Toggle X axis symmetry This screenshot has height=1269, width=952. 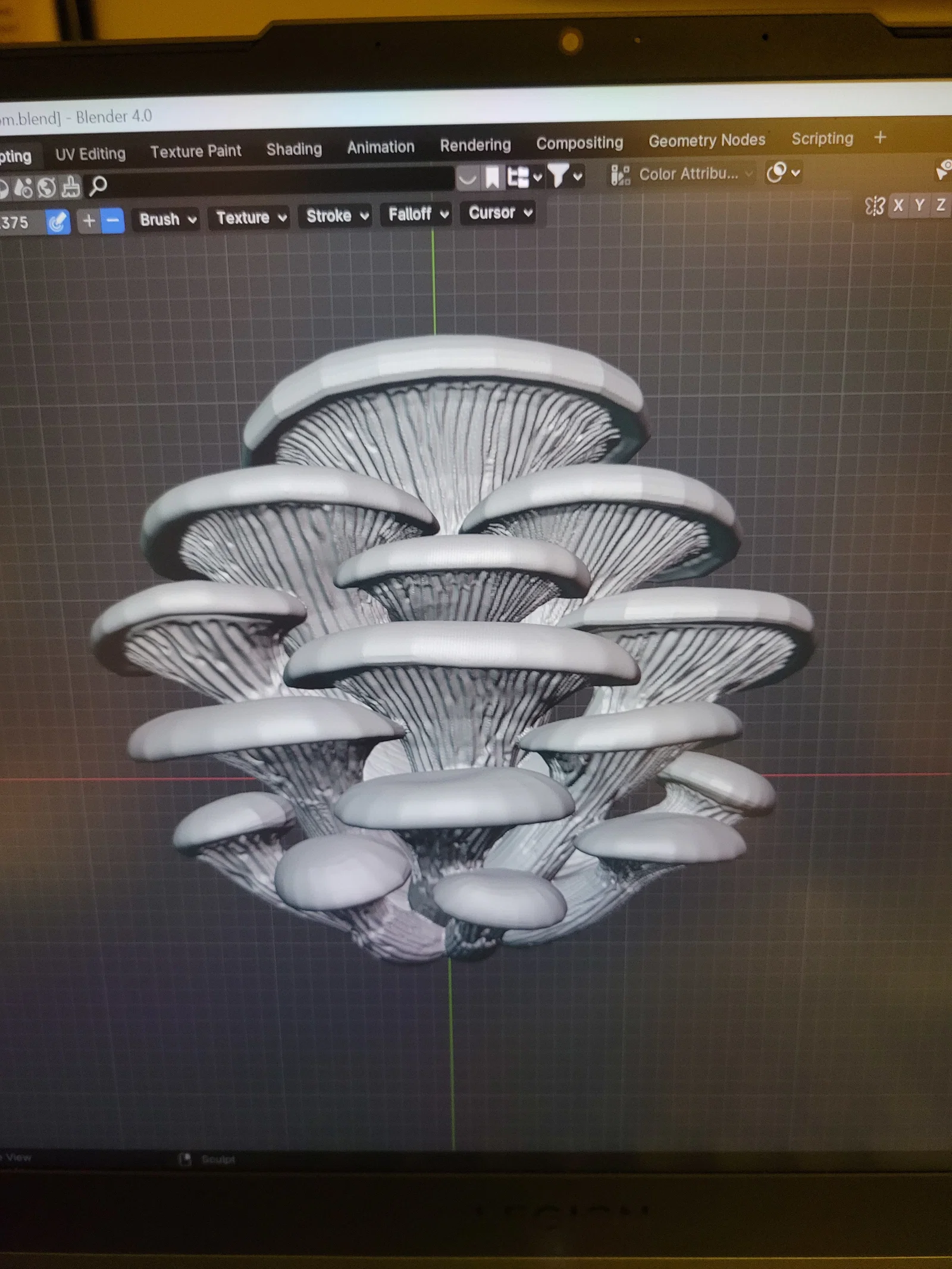[898, 206]
